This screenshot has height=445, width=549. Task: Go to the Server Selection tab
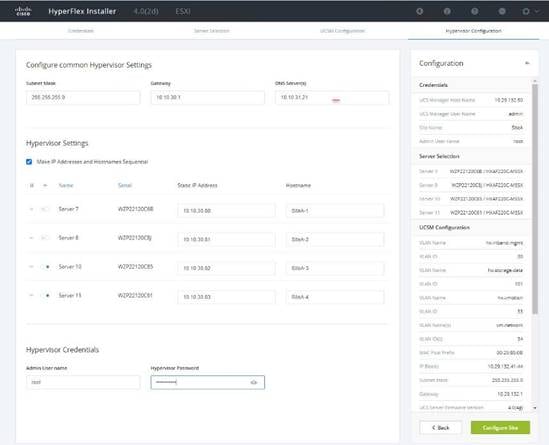[211, 31]
